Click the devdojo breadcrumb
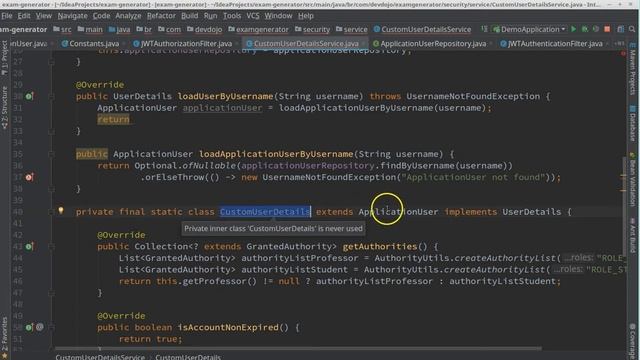640x360 pixels. coord(204,29)
